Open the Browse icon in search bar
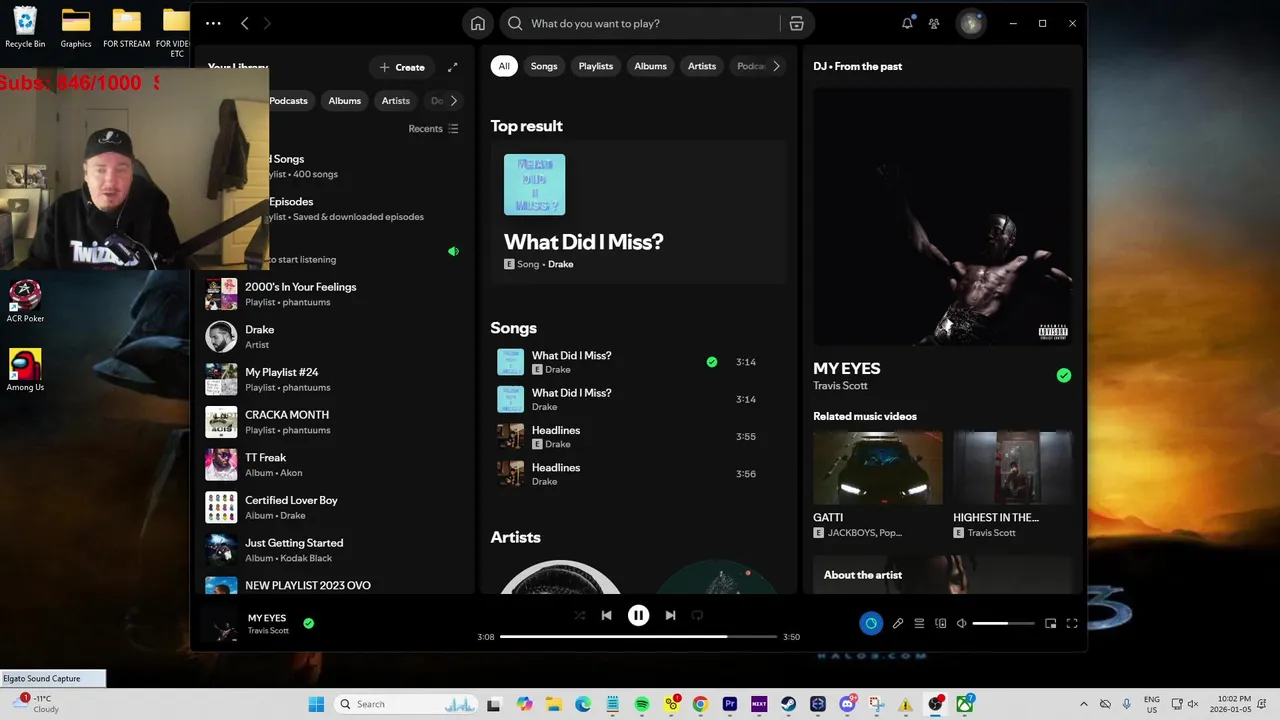 796,23
